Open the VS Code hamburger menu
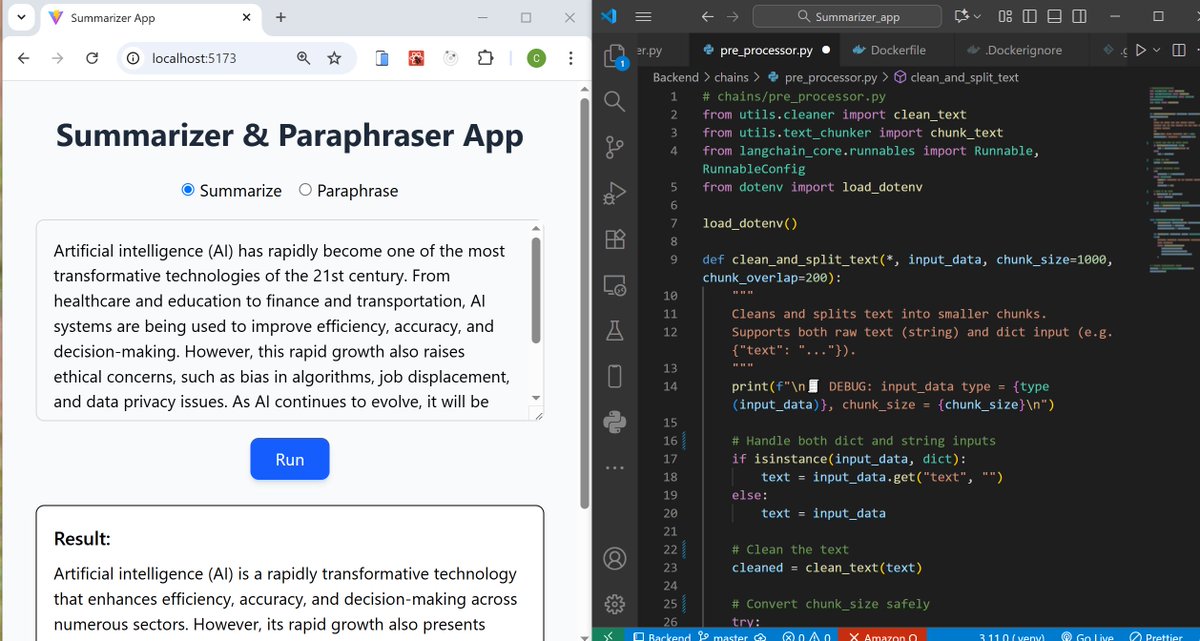This screenshot has height=641, width=1200. (x=643, y=16)
